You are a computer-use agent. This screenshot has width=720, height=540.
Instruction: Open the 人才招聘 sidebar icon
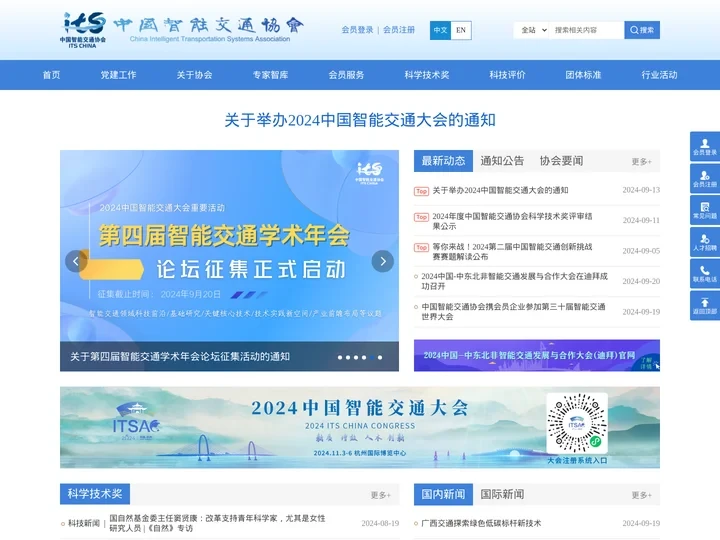click(x=705, y=242)
